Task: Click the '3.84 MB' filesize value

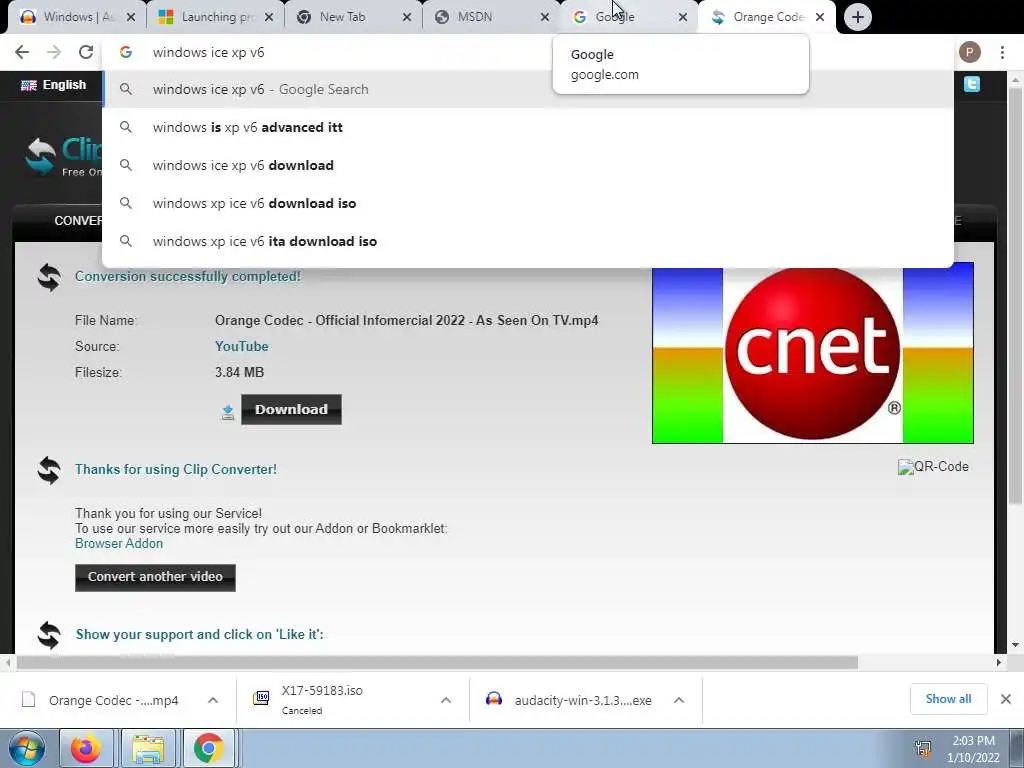Action: click(x=240, y=372)
